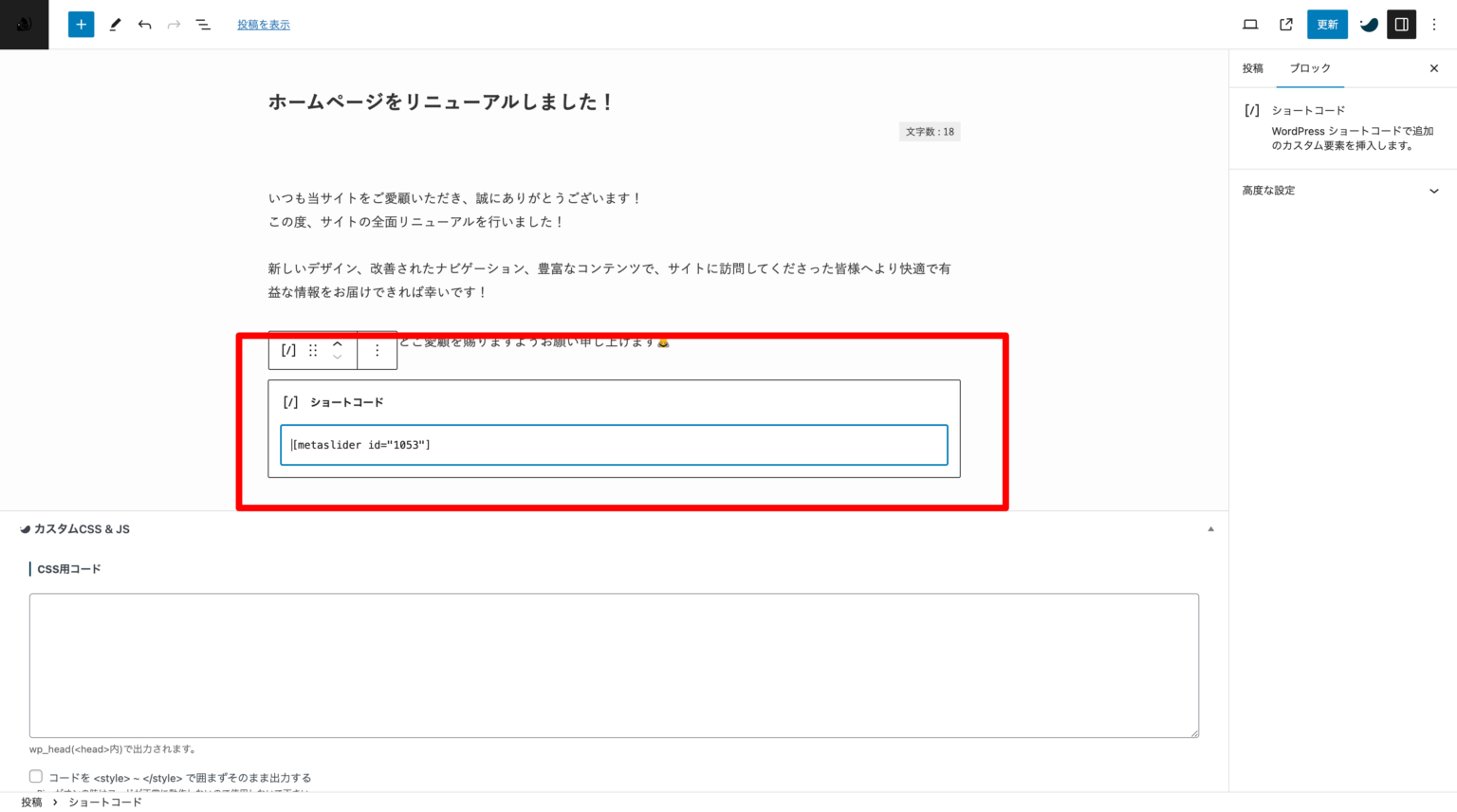Click the move block up arrow
The height and width of the screenshot is (812, 1457).
point(337,343)
